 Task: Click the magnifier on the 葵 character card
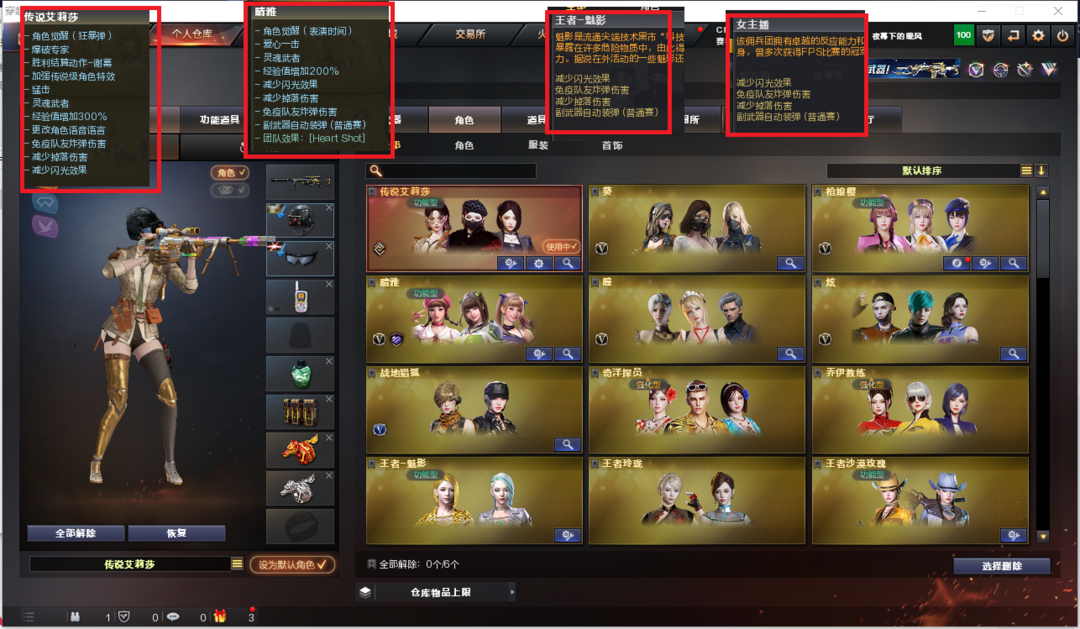(790, 263)
